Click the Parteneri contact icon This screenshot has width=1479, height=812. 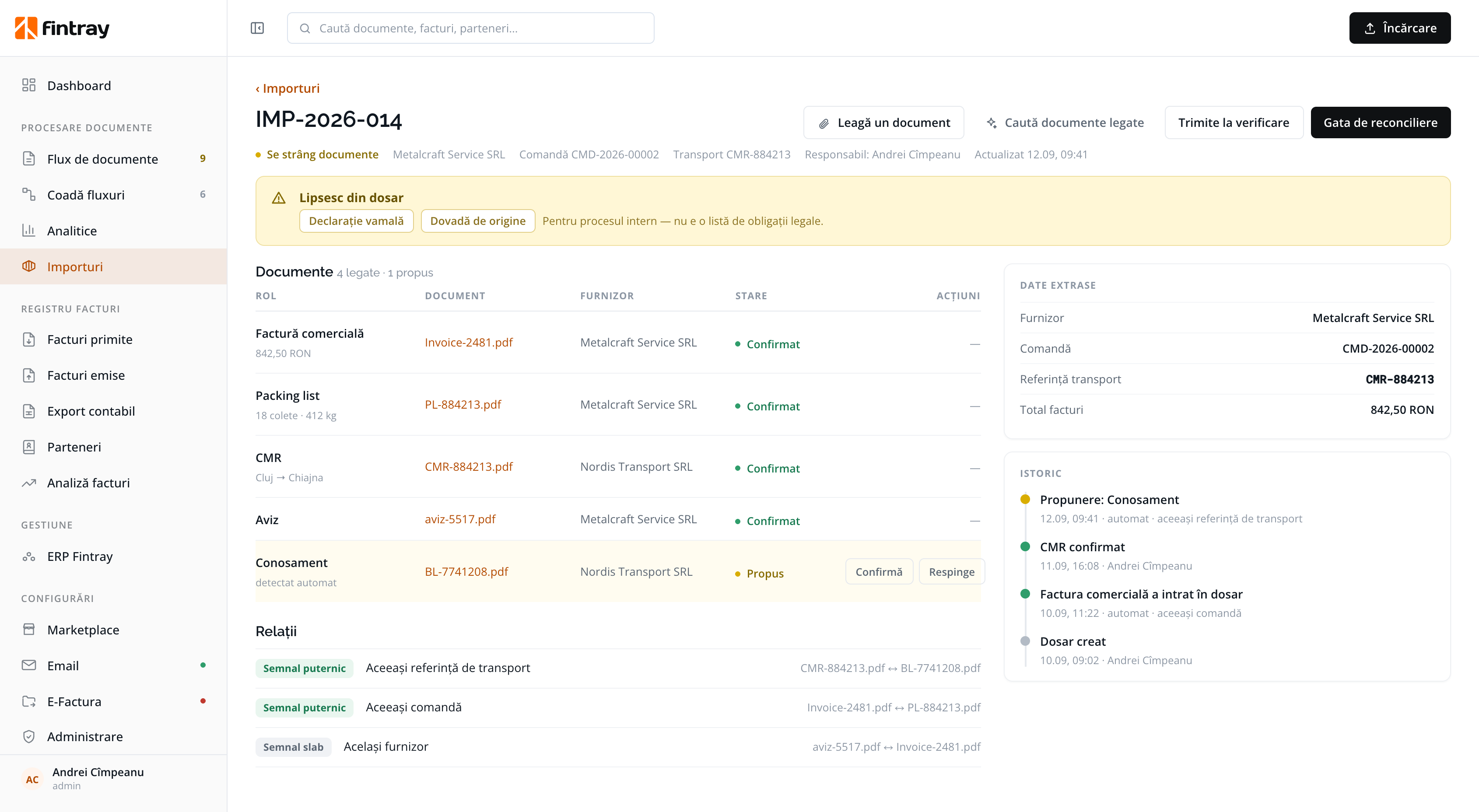coord(29,446)
